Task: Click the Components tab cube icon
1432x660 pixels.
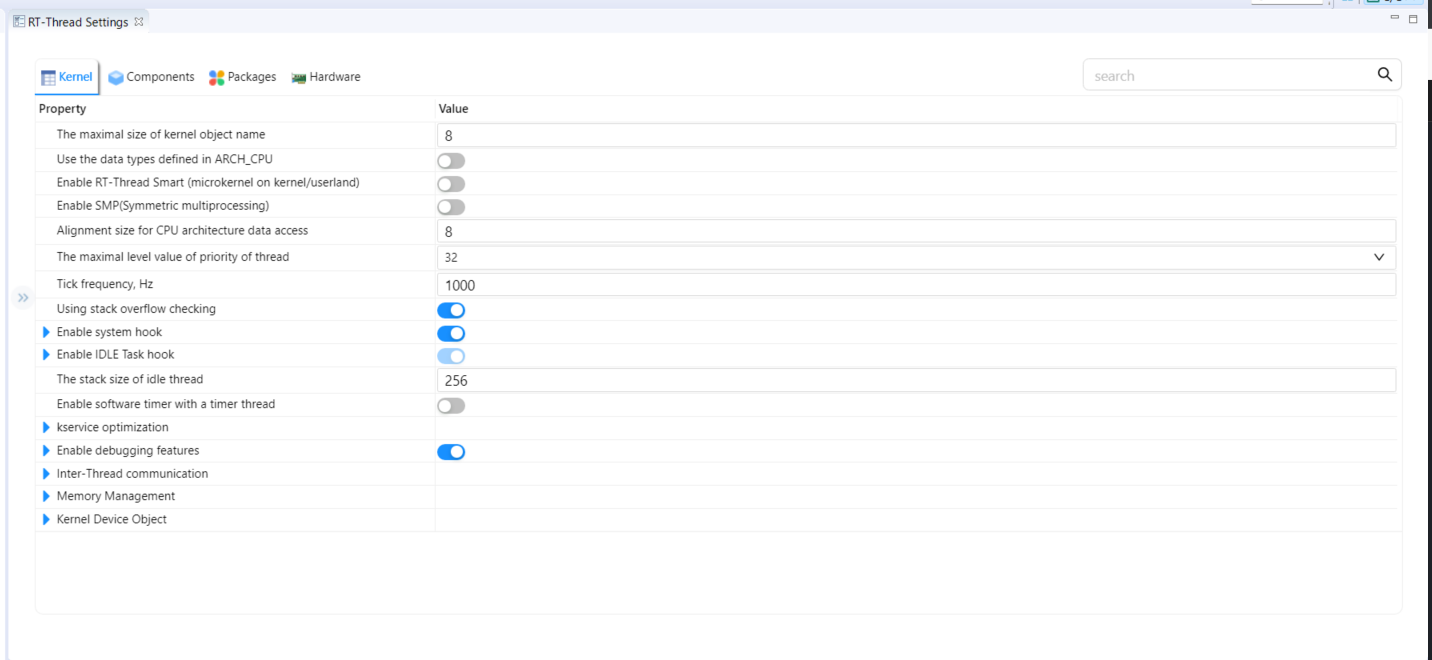Action: pyautogui.click(x=116, y=77)
